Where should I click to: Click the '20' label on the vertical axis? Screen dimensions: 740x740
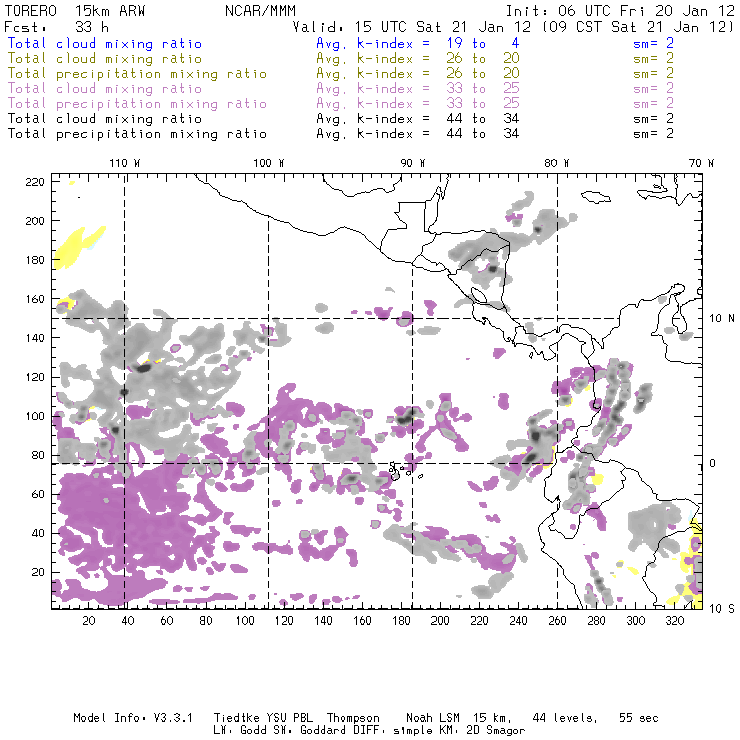pos(38,572)
